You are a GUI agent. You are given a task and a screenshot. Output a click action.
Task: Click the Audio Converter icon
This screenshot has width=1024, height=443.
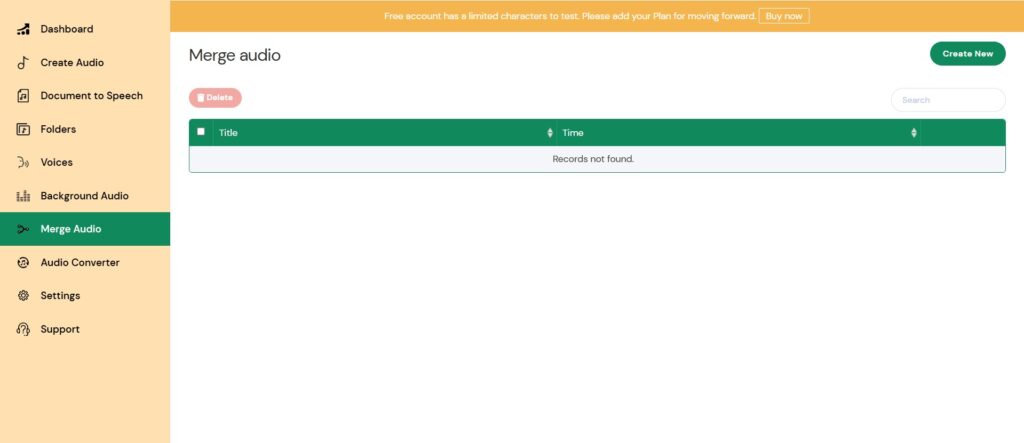(x=23, y=262)
